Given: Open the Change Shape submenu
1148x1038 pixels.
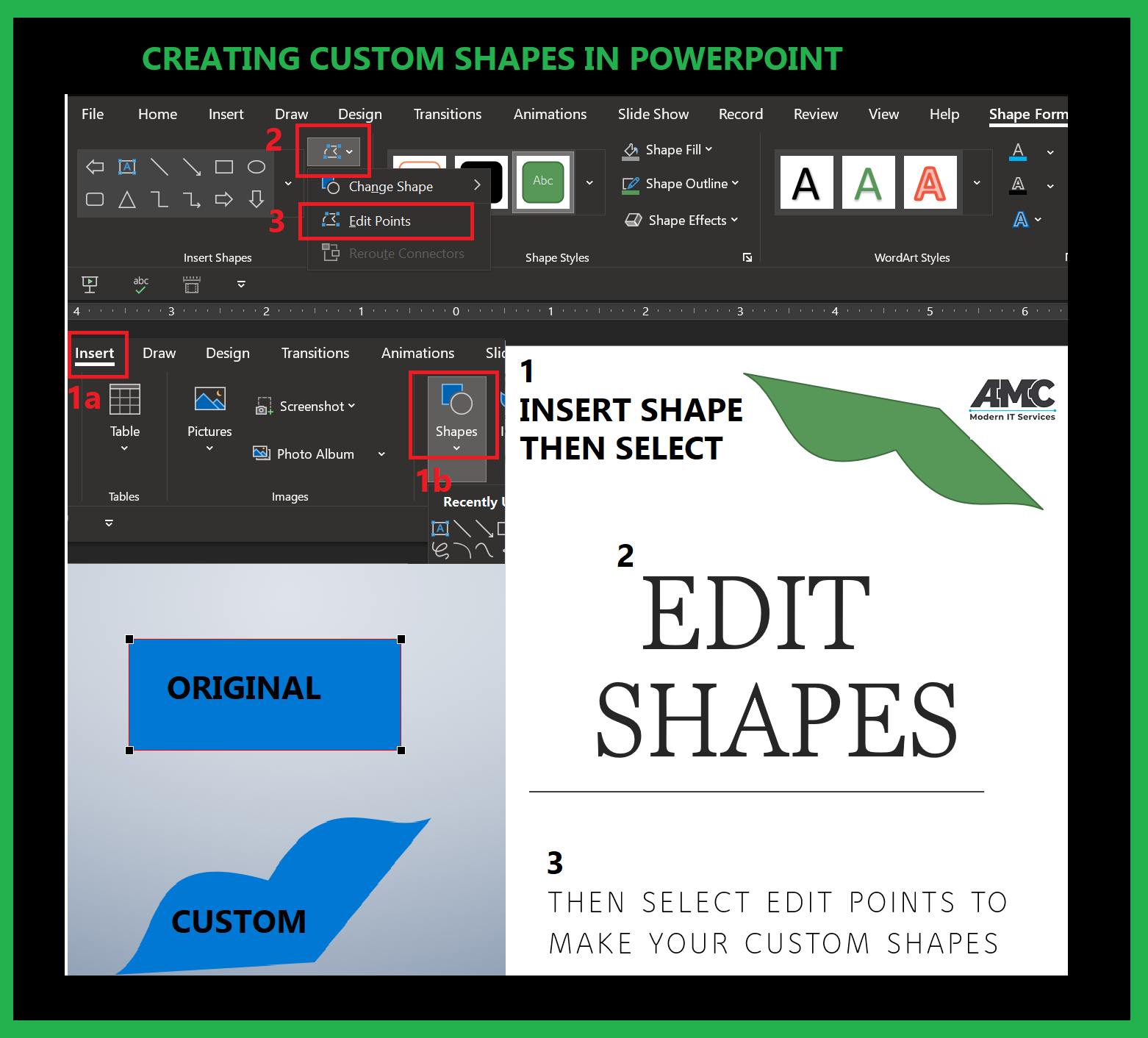Looking at the screenshot, I should (401, 187).
